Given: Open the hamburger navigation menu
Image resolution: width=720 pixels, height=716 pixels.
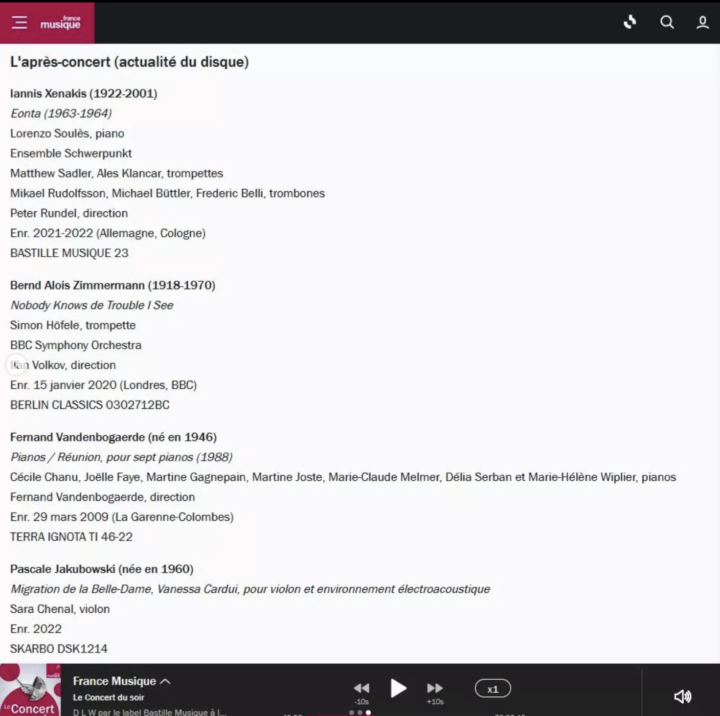Looking at the screenshot, I should [19, 22].
